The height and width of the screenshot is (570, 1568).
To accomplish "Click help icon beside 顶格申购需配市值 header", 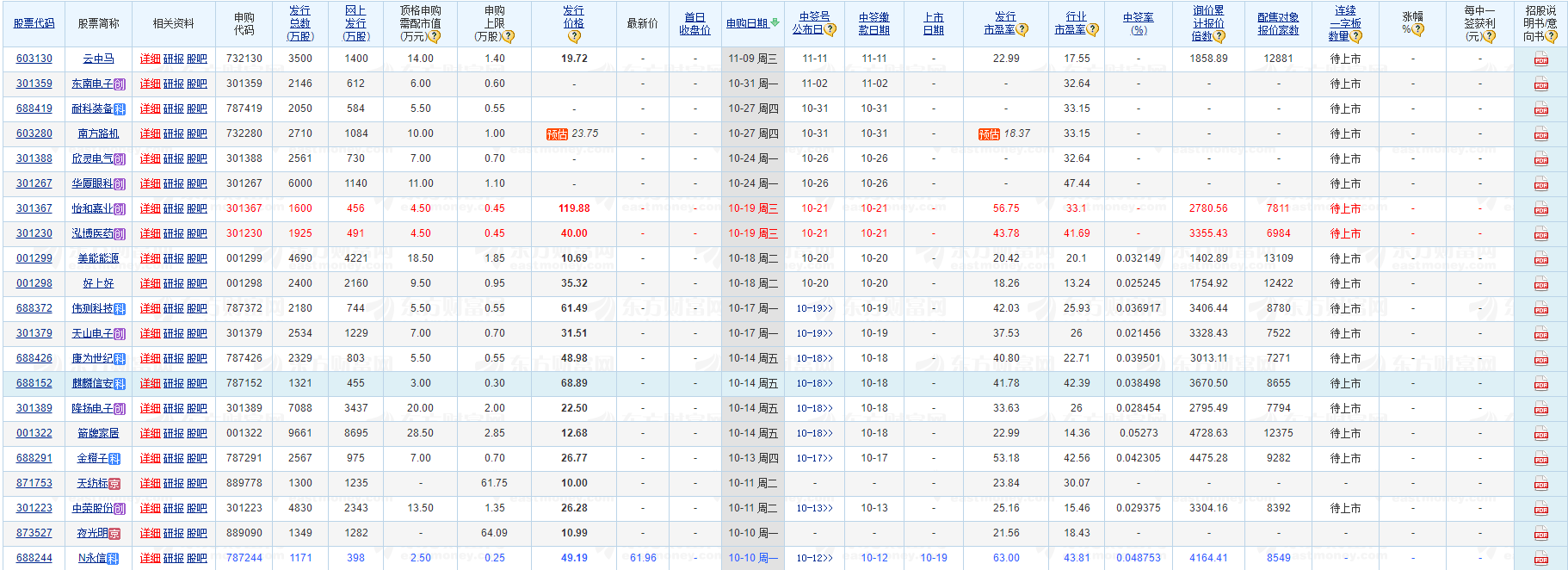I will pyautogui.click(x=435, y=37).
